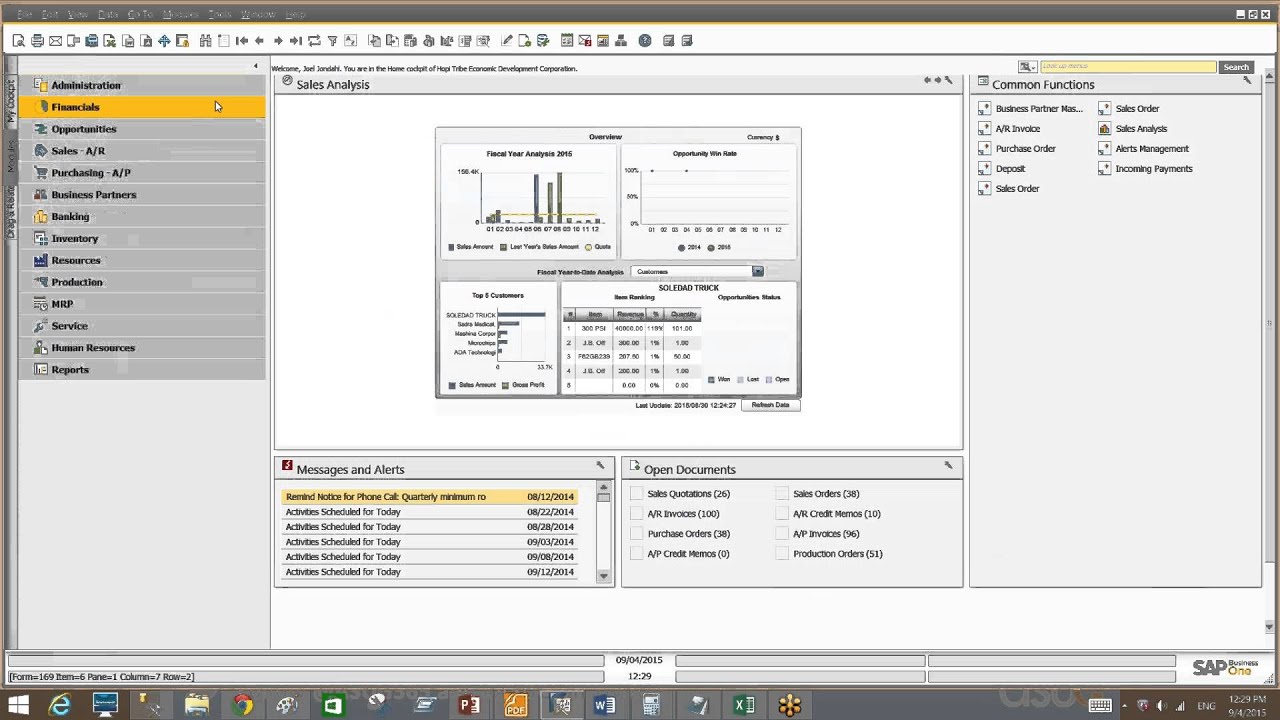Click the Sales Analysis panel header icon
The height and width of the screenshot is (720, 1280).
pos(287,81)
